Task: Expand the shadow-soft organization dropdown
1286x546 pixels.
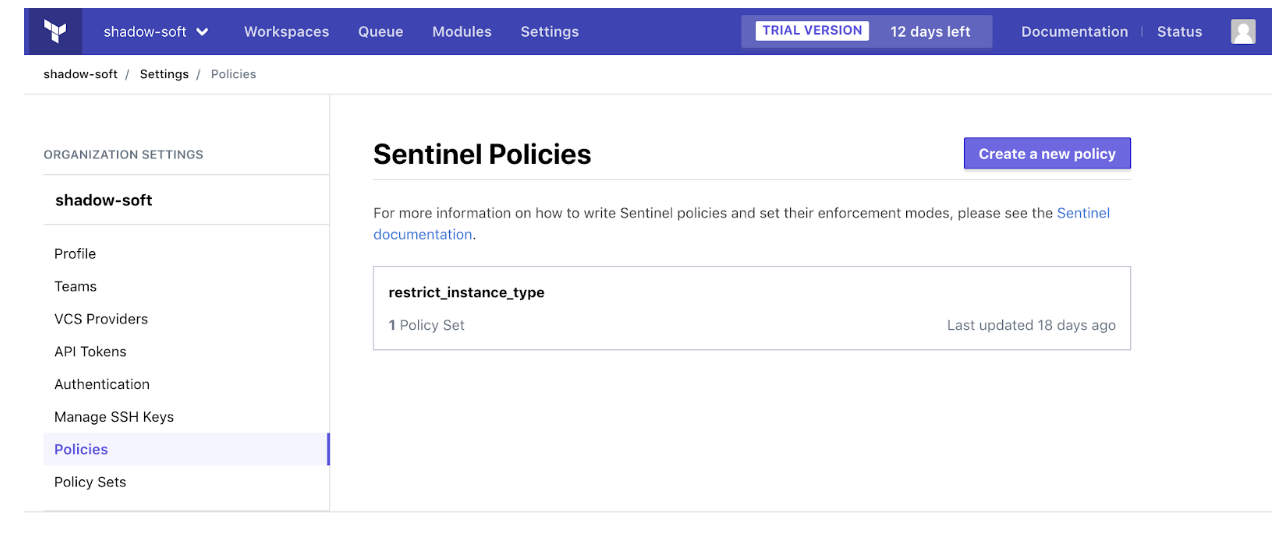Action: tap(156, 32)
